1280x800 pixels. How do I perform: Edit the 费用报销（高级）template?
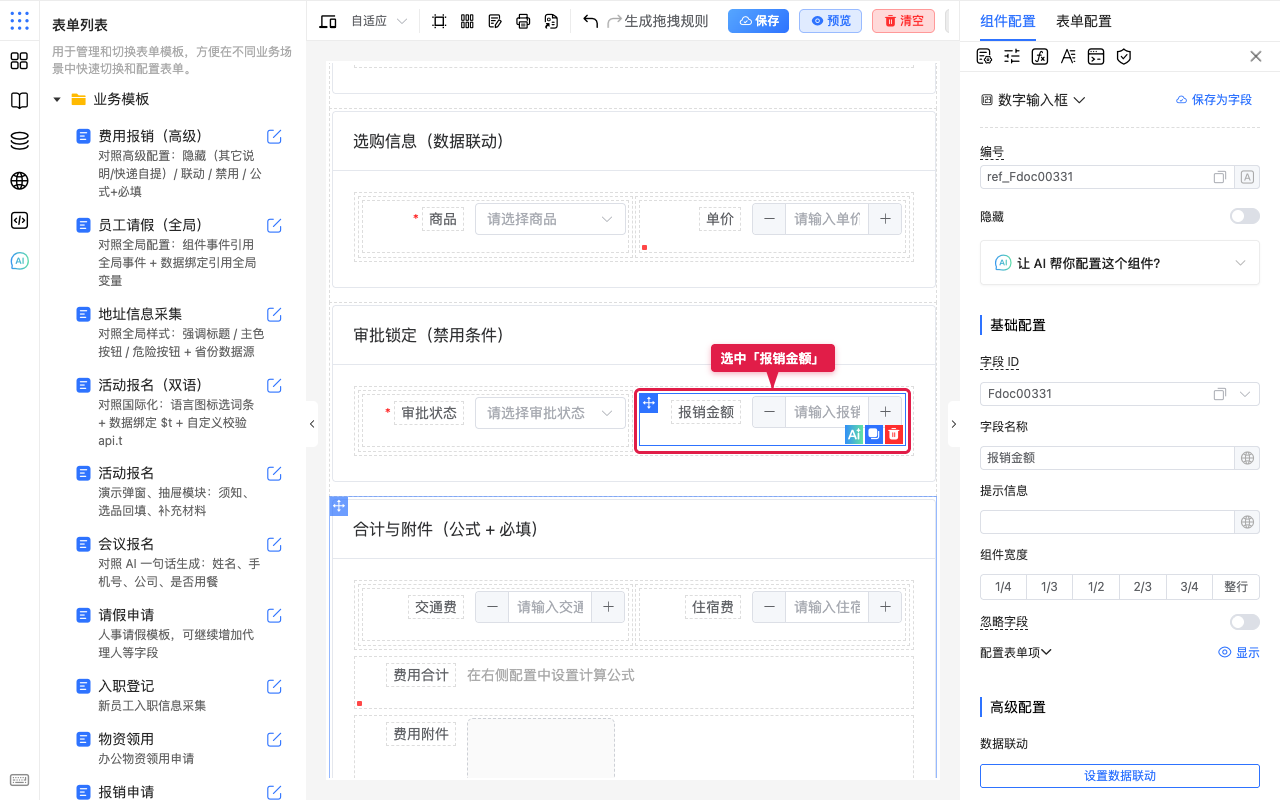[274, 137]
